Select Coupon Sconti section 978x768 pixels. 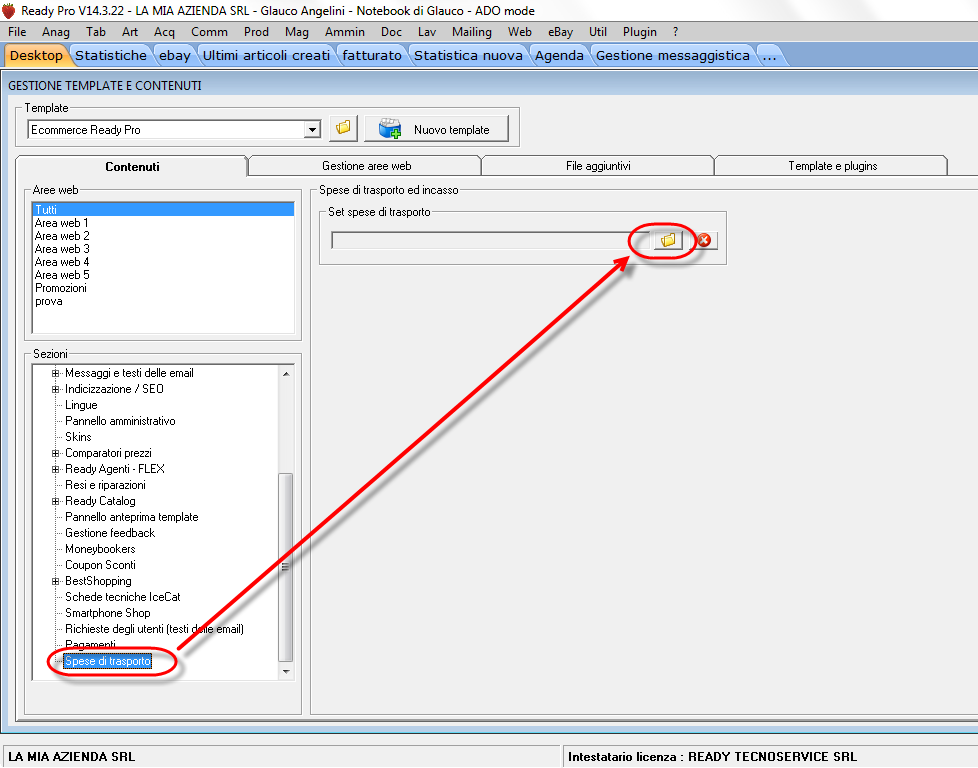click(x=100, y=565)
